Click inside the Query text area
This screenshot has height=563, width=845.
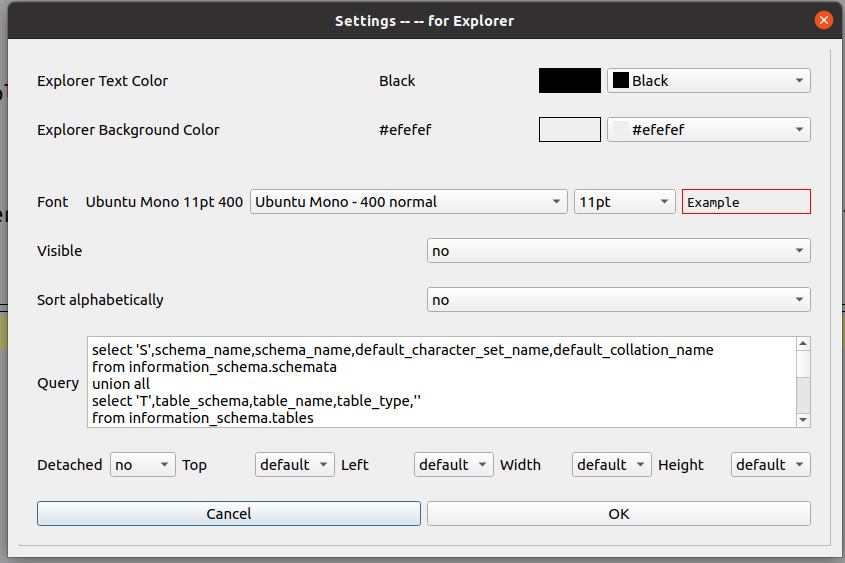click(441, 382)
